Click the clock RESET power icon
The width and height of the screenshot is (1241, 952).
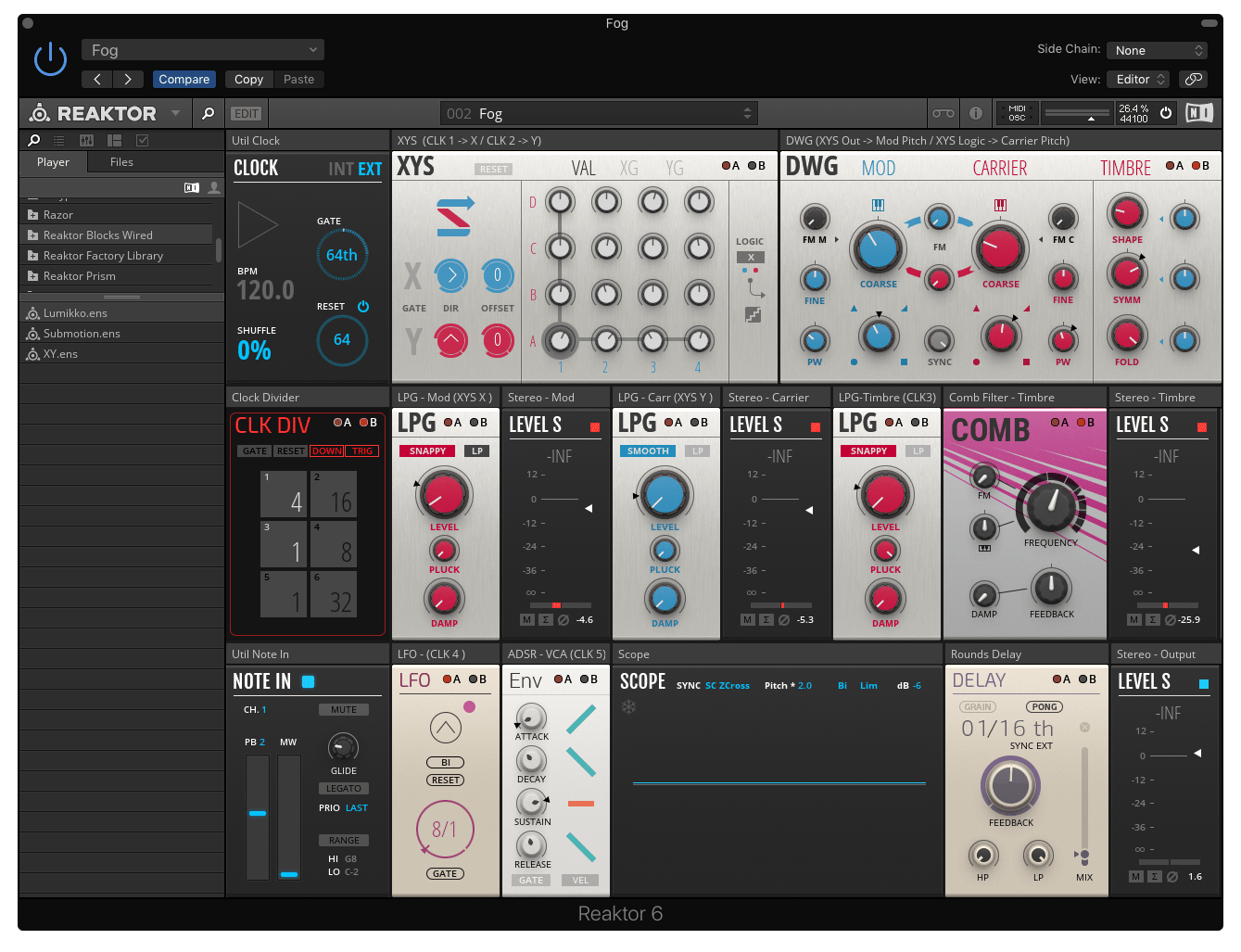(363, 306)
